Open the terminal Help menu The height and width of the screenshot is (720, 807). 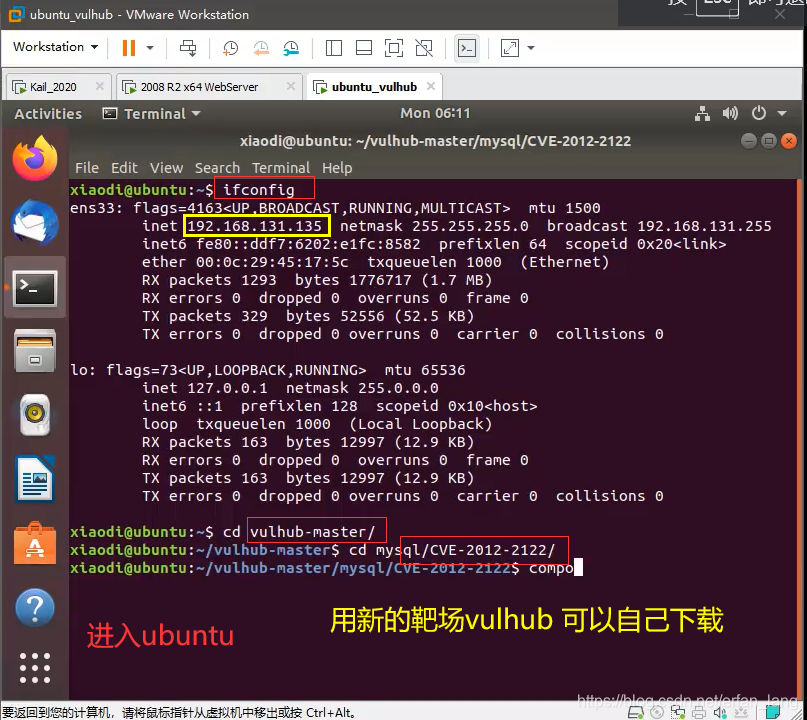pos(337,168)
